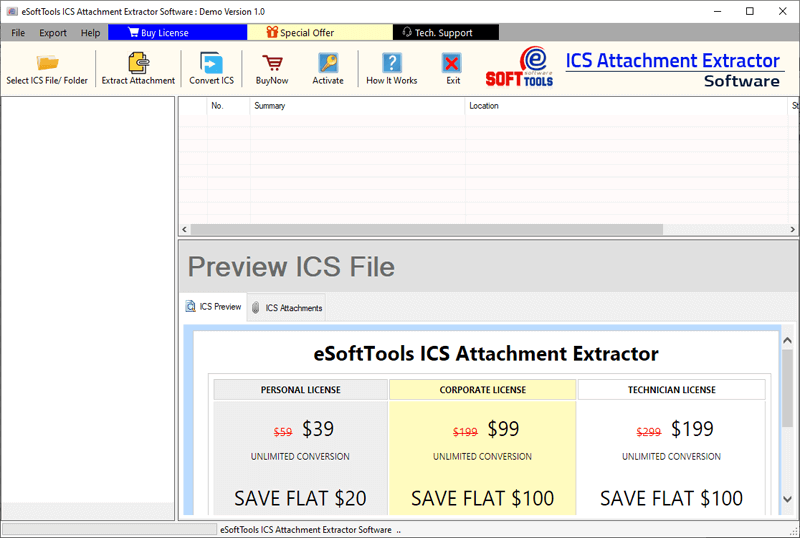Click the PERSONAL LICENSE header
This screenshot has width=800, height=538.
(x=301, y=390)
